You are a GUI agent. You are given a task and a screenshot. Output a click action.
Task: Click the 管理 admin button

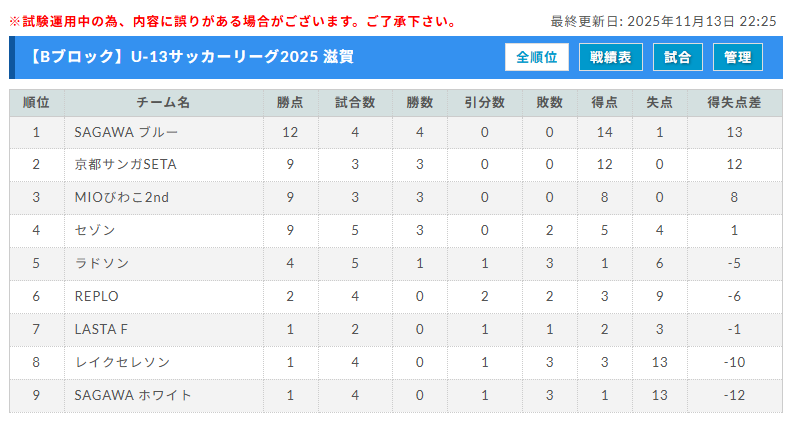(x=738, y=58)
